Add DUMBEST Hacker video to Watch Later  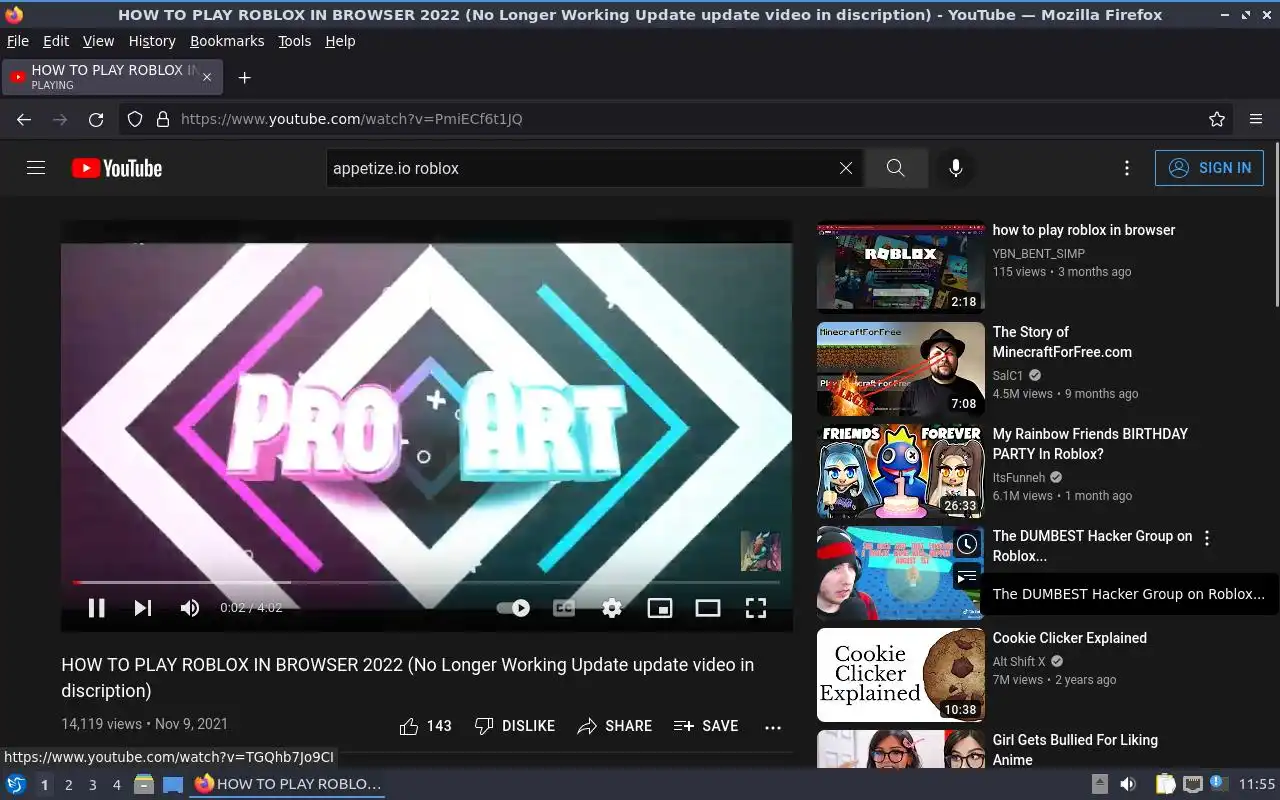pos(967,545)
